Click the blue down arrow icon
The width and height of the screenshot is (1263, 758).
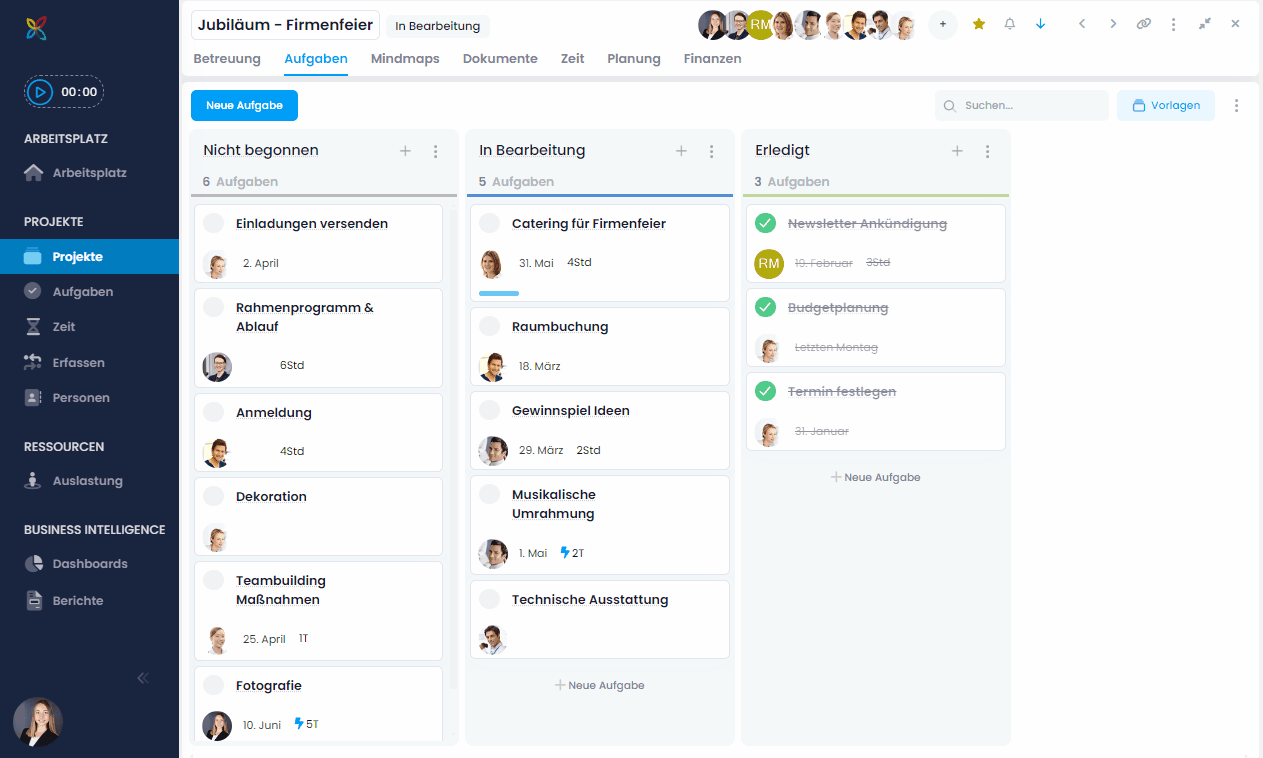(1041, 24)
